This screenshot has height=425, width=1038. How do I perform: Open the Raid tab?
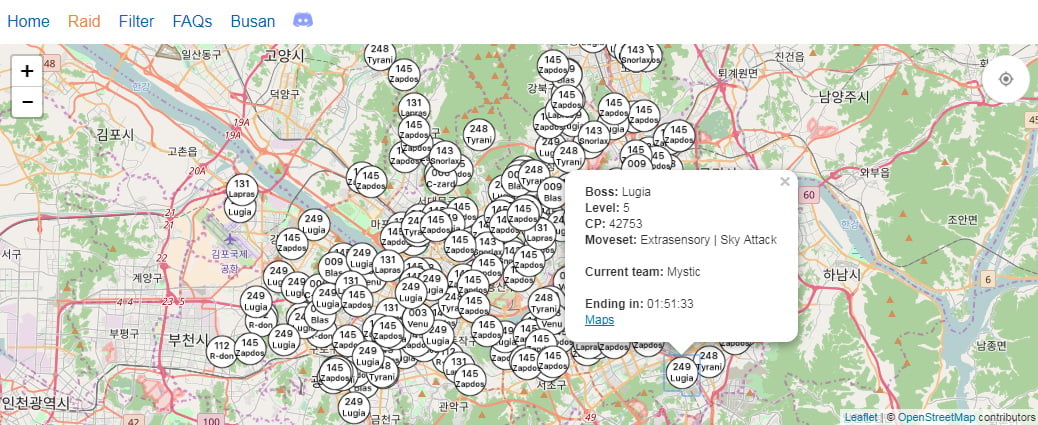(84, 21)
